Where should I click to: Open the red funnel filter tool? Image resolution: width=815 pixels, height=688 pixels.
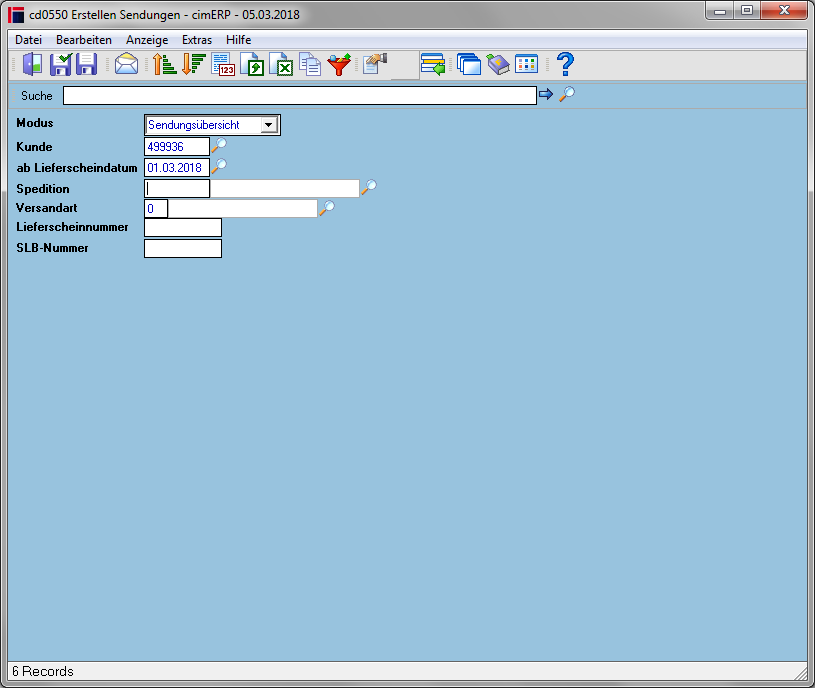(339, 64)
